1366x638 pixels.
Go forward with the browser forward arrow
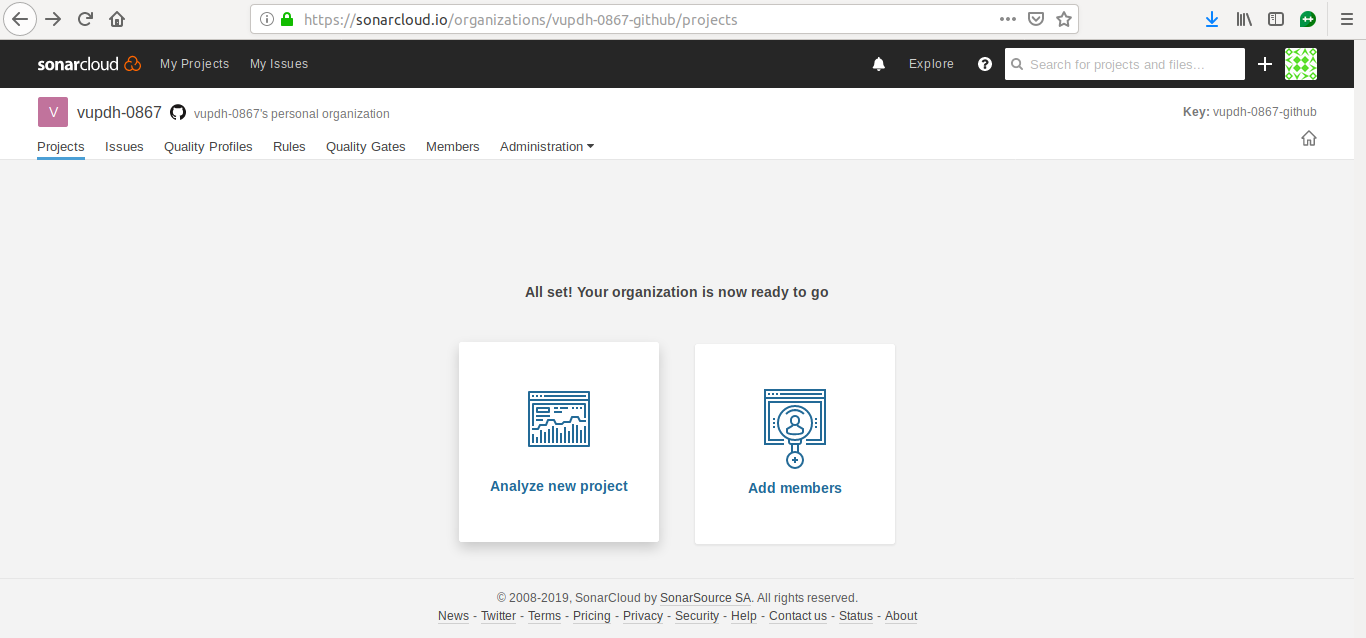tap(53, 19)
